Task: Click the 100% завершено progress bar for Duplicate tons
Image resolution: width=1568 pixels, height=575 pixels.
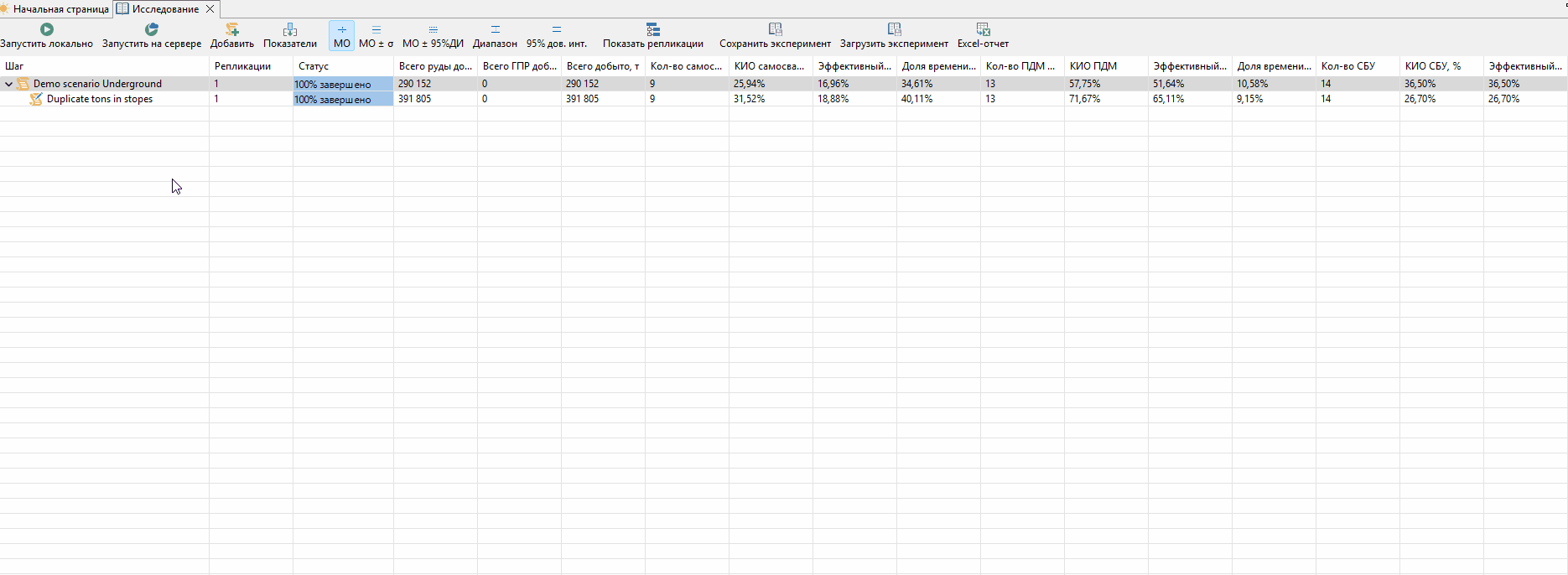Action: coord(343,99)
